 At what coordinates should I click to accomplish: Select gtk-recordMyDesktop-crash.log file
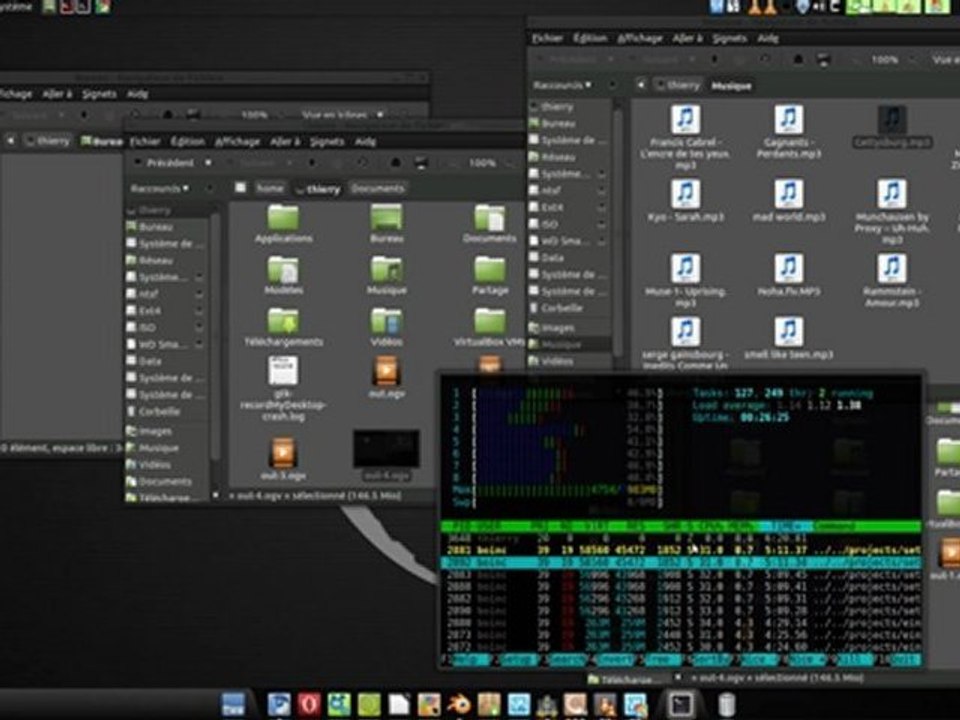click(x=283, y=388)
